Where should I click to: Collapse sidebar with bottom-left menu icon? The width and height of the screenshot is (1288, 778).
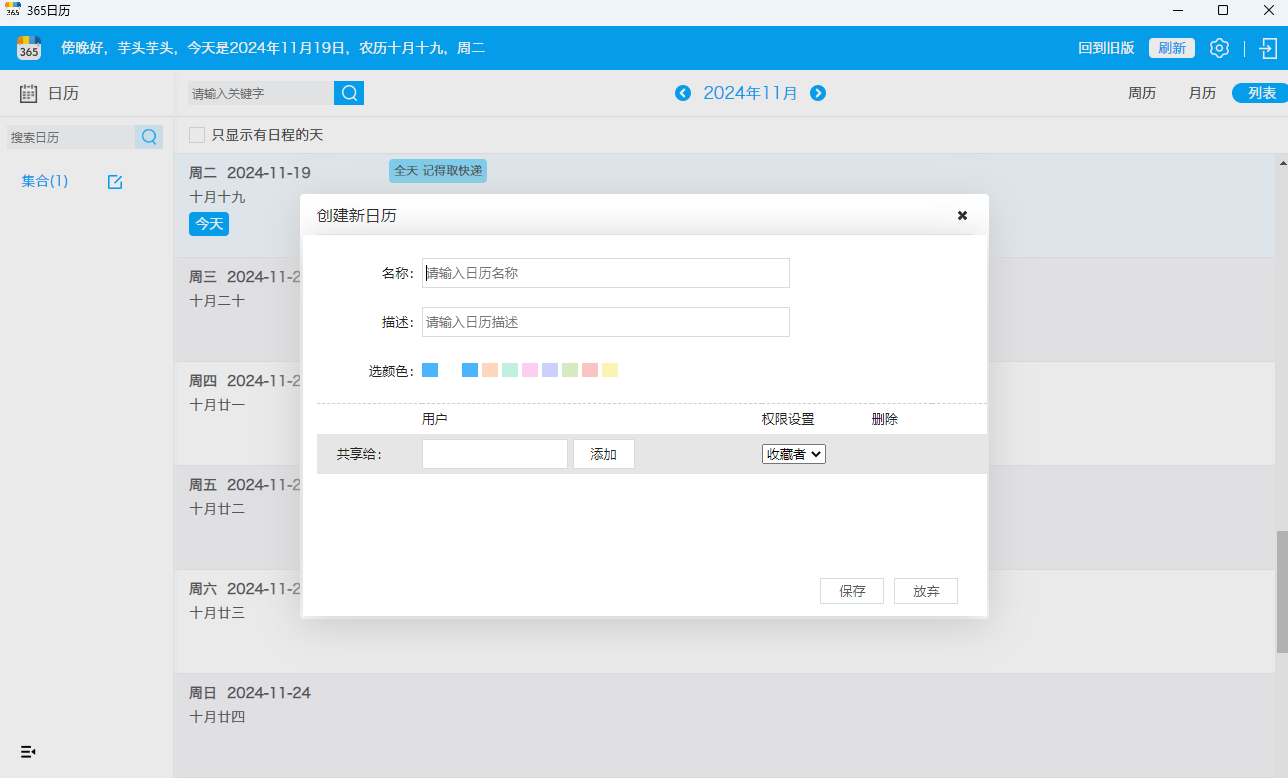[x=28, y=751]
